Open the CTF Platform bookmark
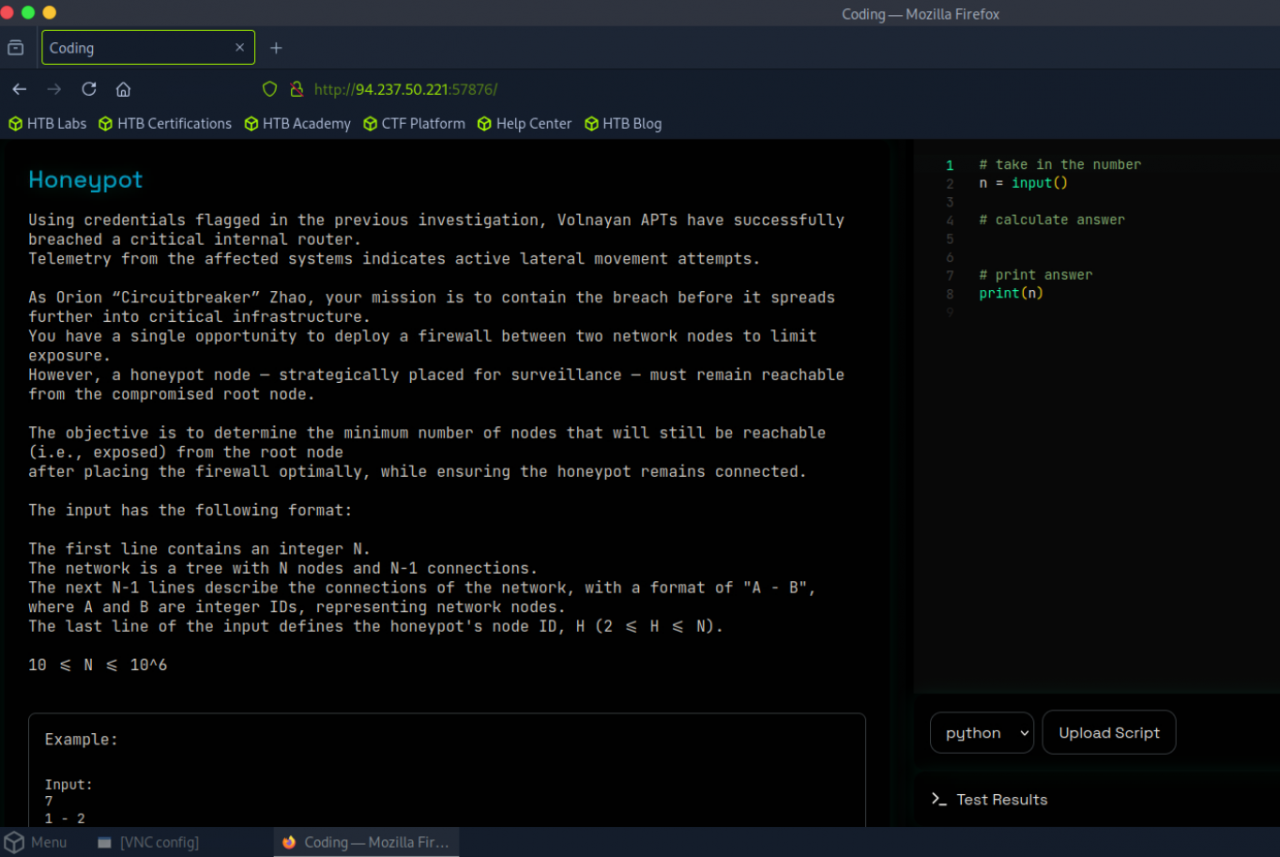 pos(414,124)
